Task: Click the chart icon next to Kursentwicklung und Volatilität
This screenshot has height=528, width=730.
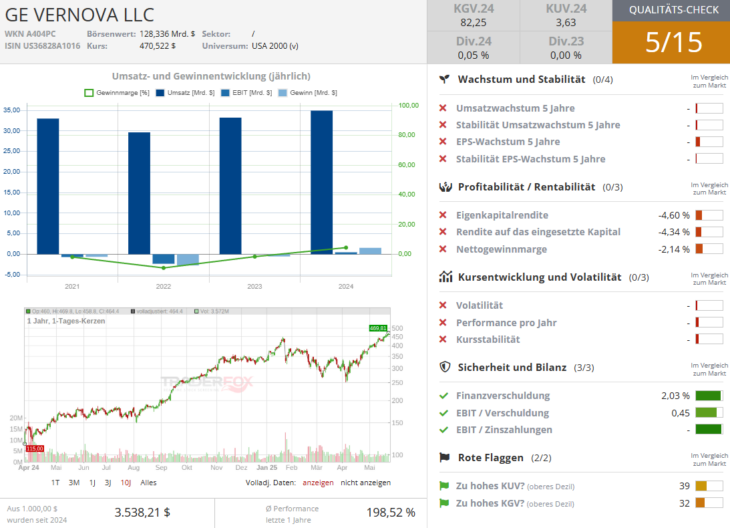Action: [445, 277]
